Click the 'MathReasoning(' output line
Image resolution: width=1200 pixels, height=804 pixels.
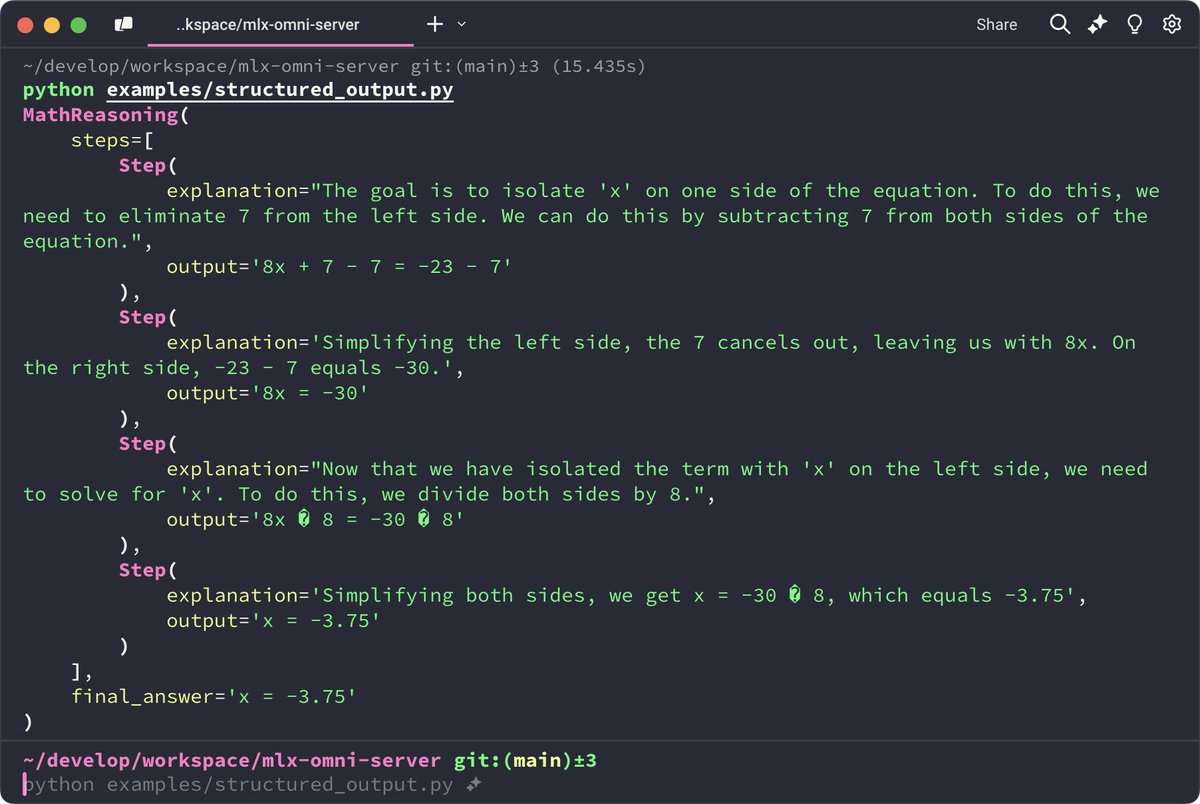point(107,115)
